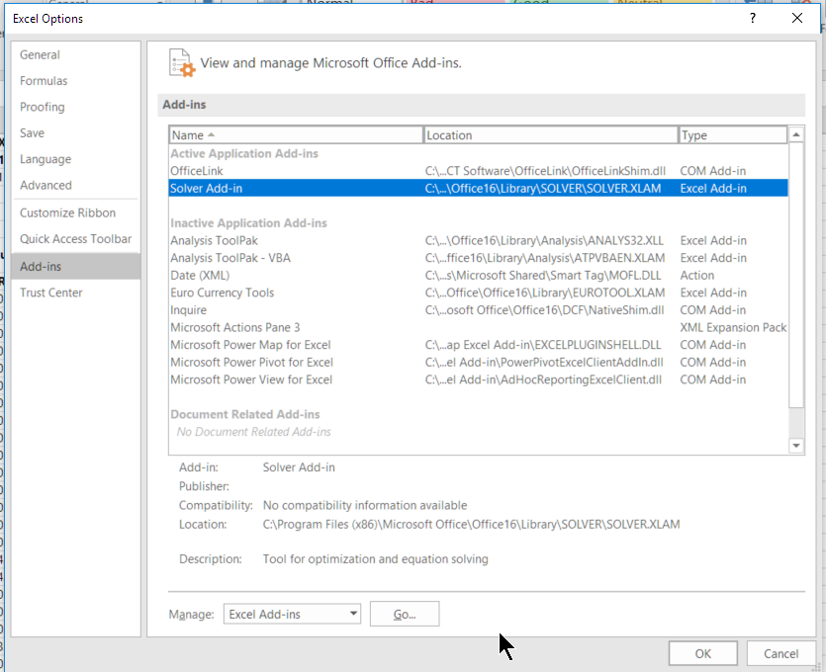Open the Trust Center category
This screenshot has height=672, width=826.
click(x=76, y=293)
